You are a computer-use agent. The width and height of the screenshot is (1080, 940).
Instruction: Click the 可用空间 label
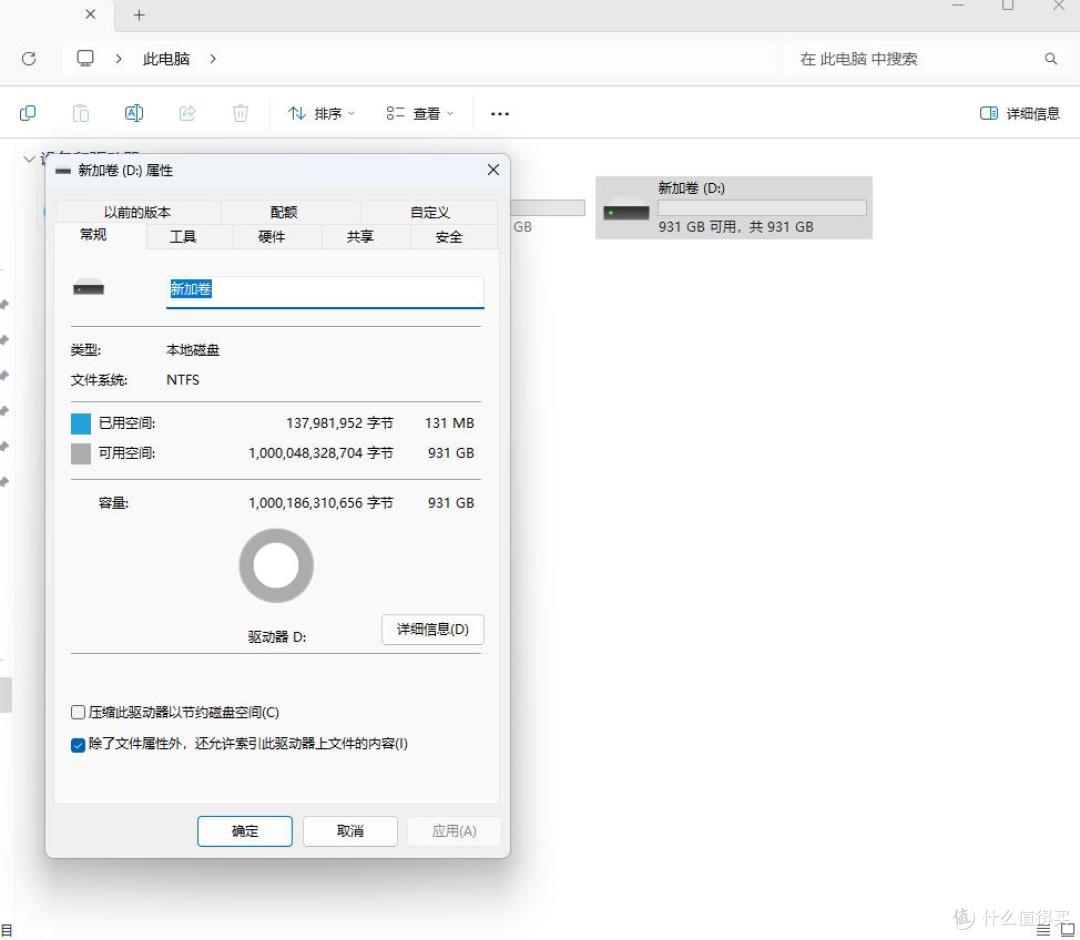pos(127,453)
